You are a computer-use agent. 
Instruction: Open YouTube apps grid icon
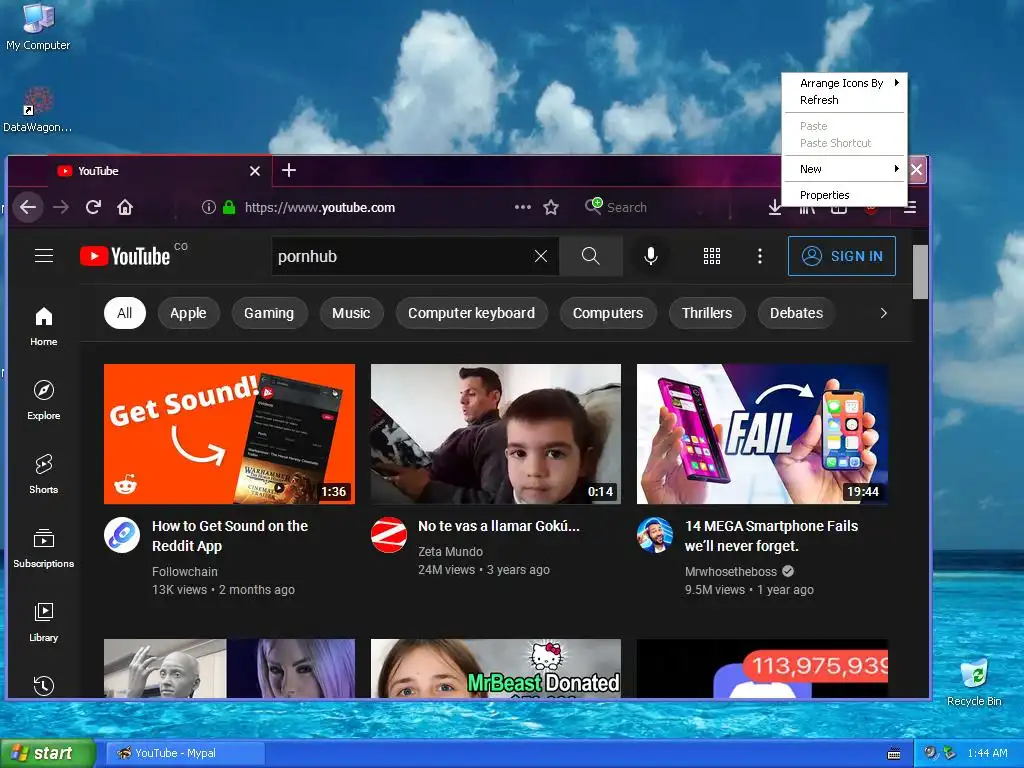click(712, 256)
